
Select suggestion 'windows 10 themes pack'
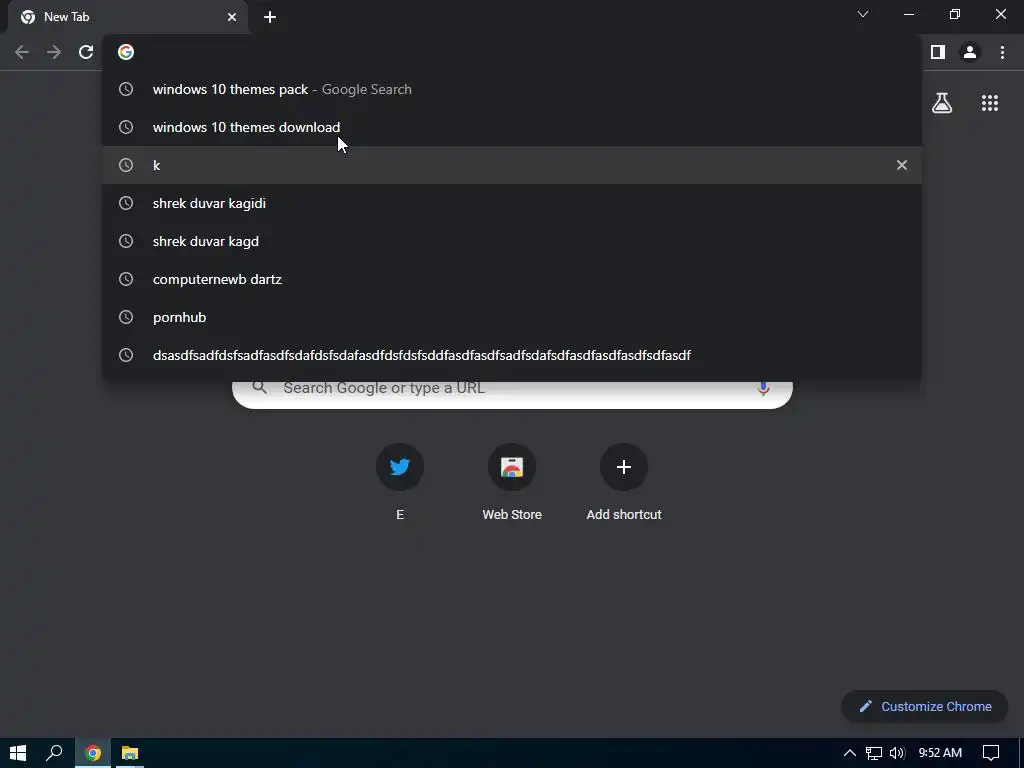click(x=512, y=89)
